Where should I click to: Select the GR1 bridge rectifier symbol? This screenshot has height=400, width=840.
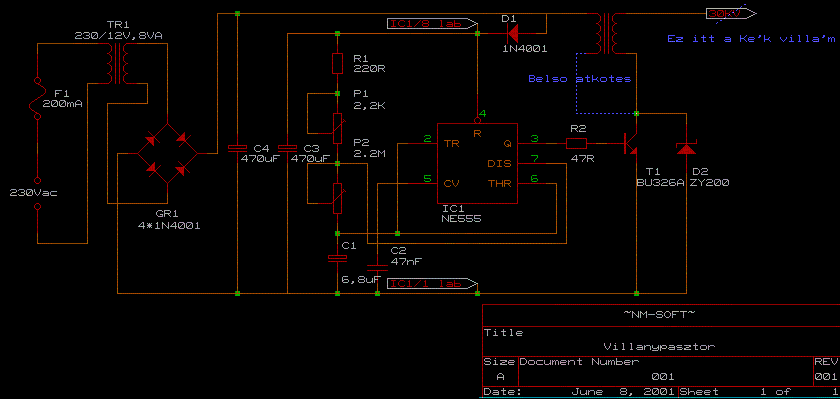[x=167, y=154]
